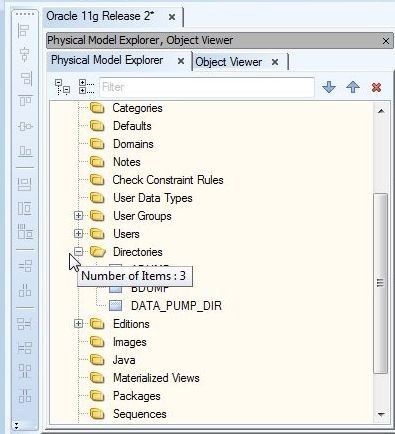Close the Object Viewer tab
This screenshot has height=434, width=395.
pyautogui.click(x=275, y=62)
